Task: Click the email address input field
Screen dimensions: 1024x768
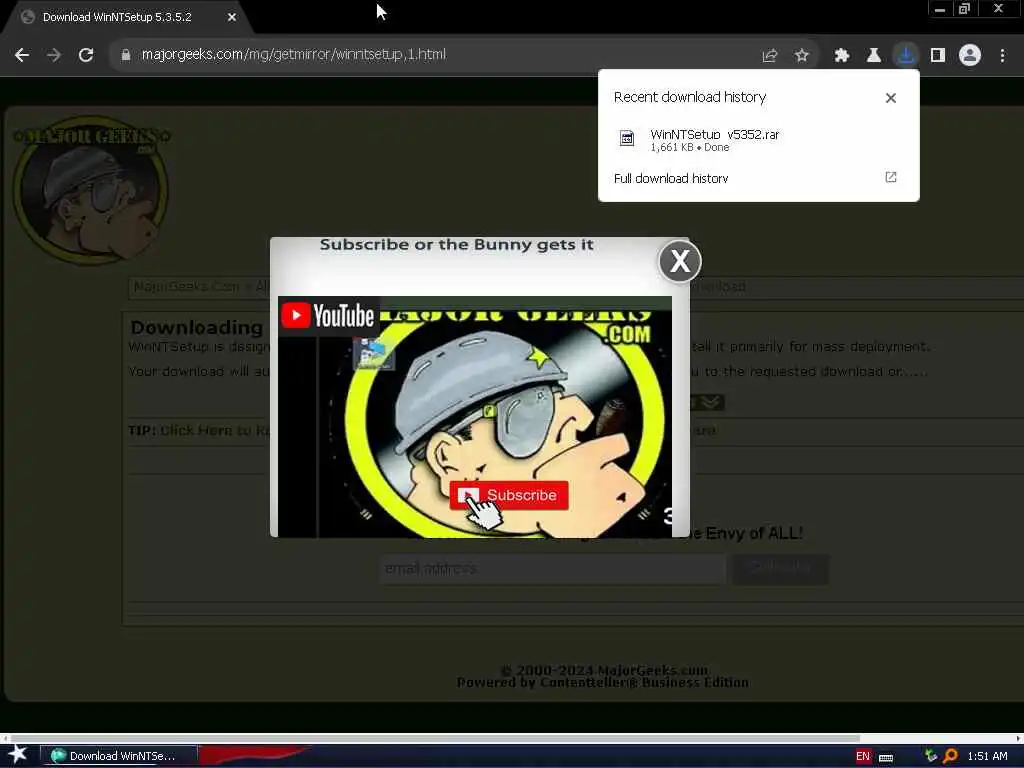Action: (552, 569)
